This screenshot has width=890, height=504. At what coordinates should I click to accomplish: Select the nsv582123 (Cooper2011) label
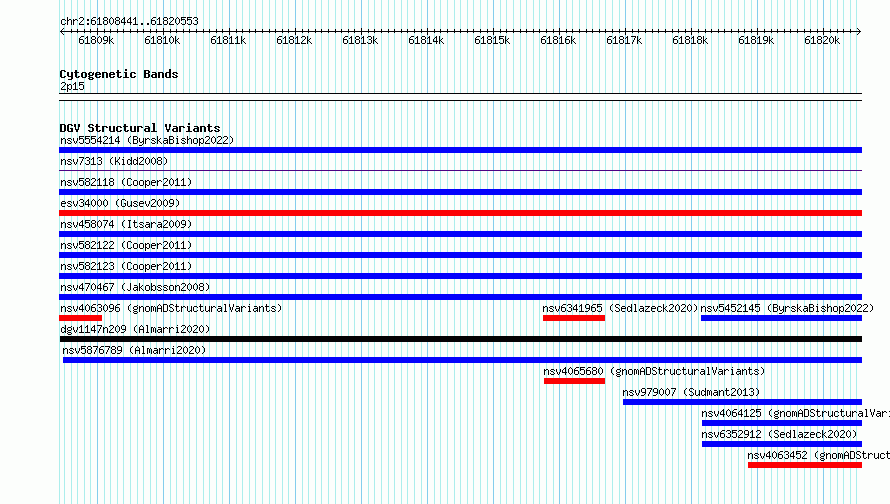[126, 266]
